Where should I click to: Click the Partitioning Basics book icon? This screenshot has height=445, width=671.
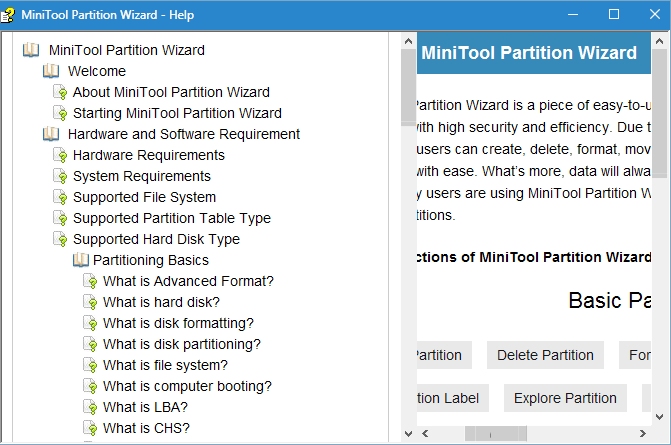pyautogui.click(x=81, y=260)
